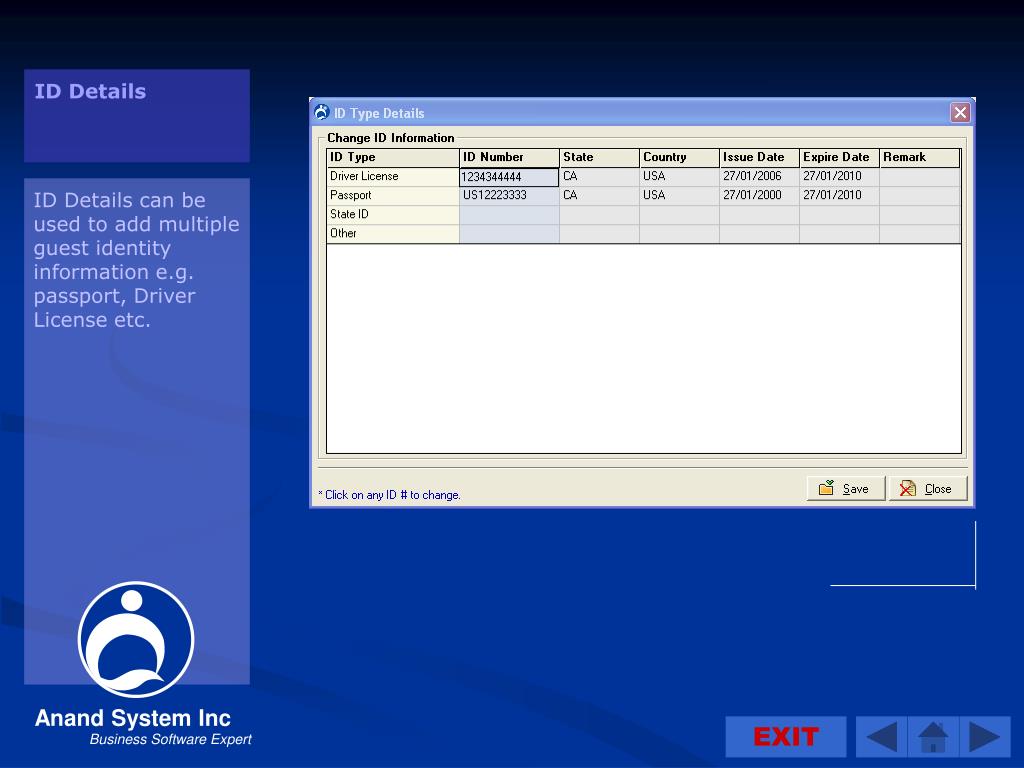Click Passport country USA cell
The image size is (1024, 768).
pos(679,195)
